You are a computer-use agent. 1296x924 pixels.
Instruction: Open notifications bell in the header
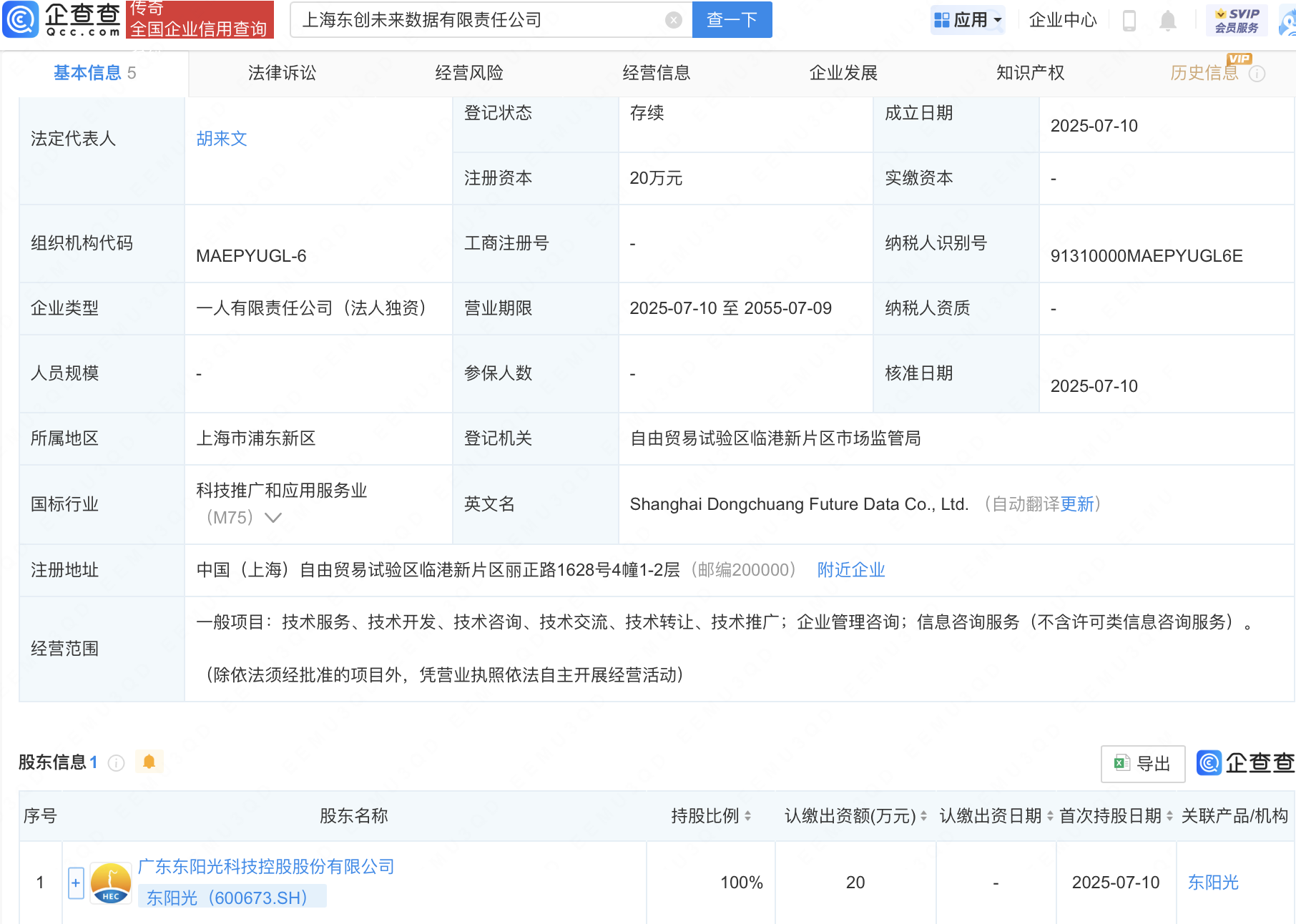click(x=1167, y=20)
